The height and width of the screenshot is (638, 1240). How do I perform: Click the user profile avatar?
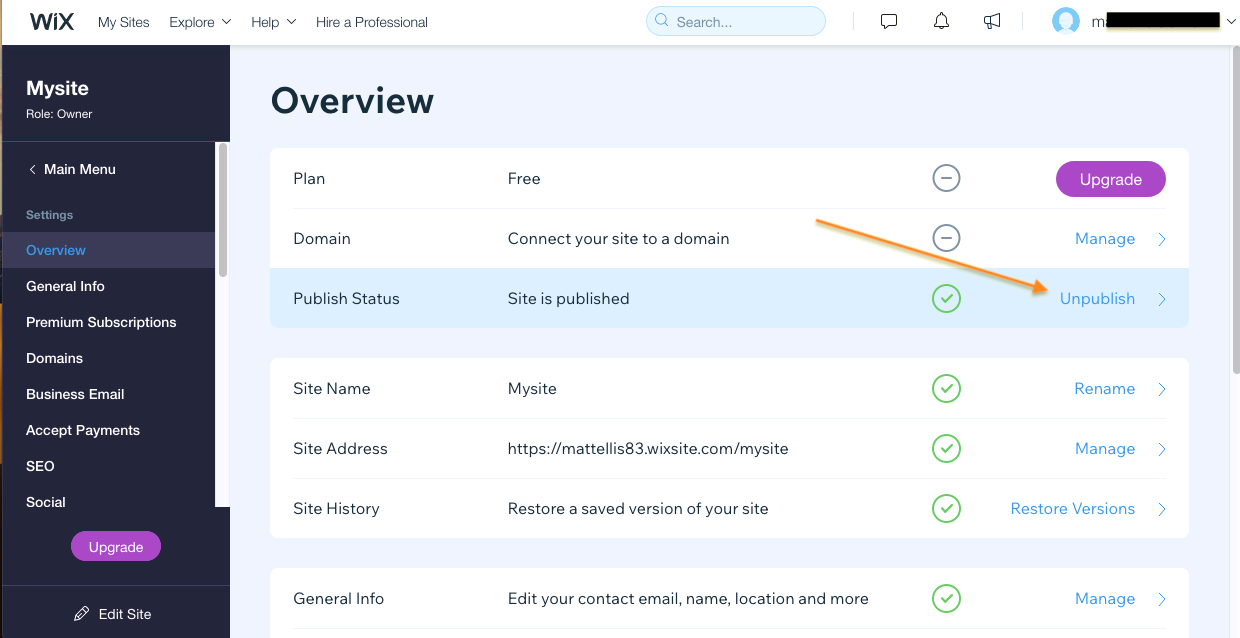1066,21
